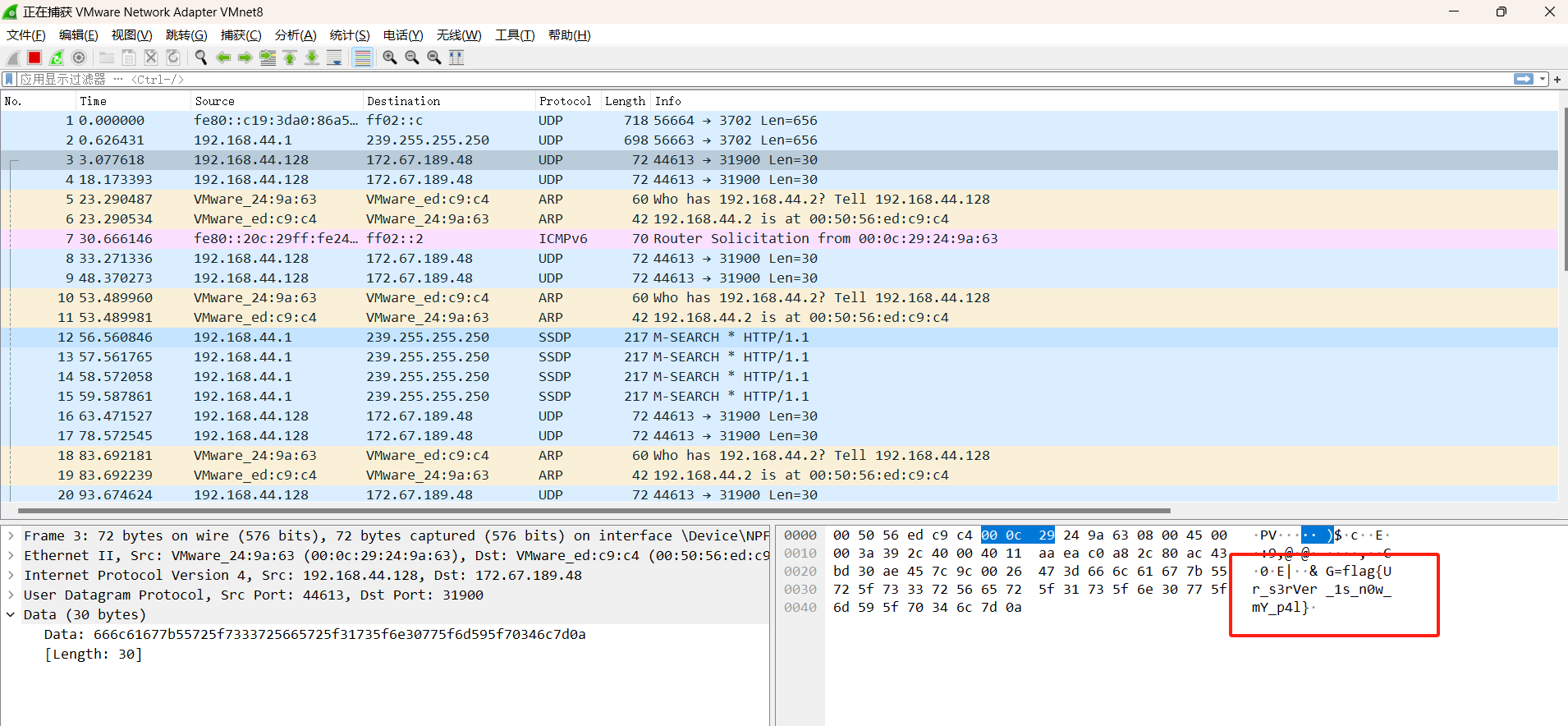Jump to last packet icon

click(x=312, y=57)
